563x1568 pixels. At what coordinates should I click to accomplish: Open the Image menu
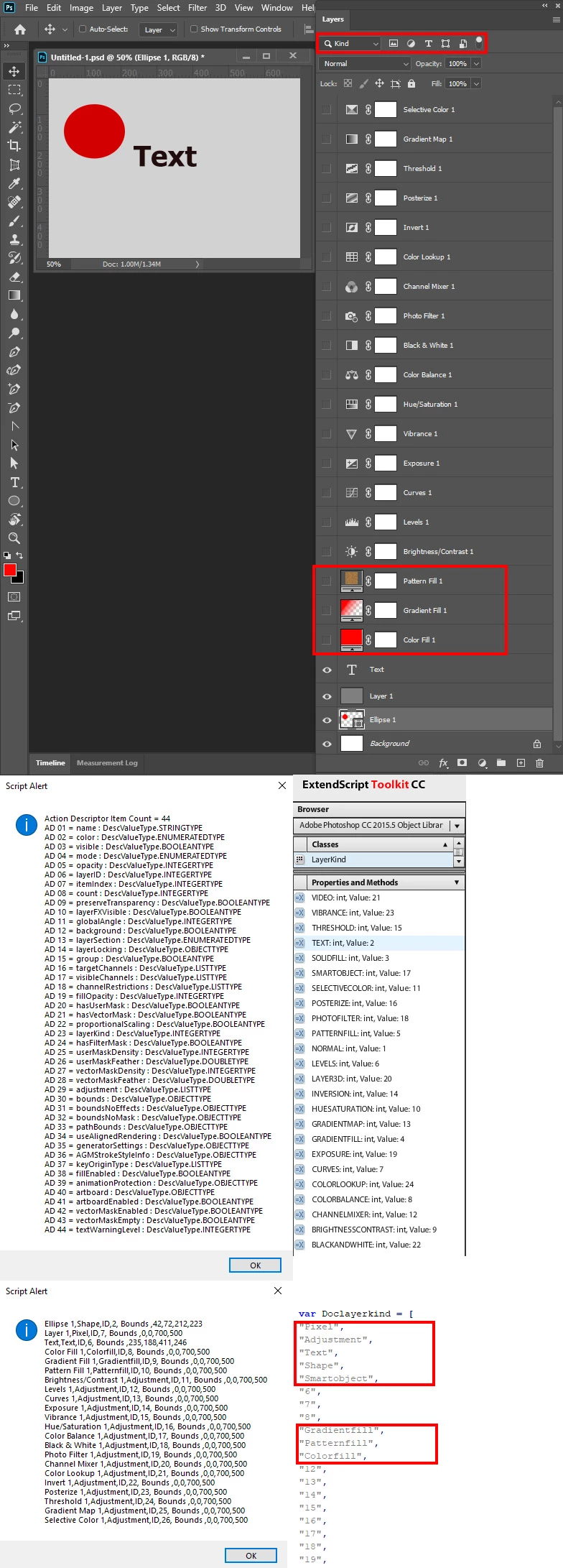pos(81,8)
